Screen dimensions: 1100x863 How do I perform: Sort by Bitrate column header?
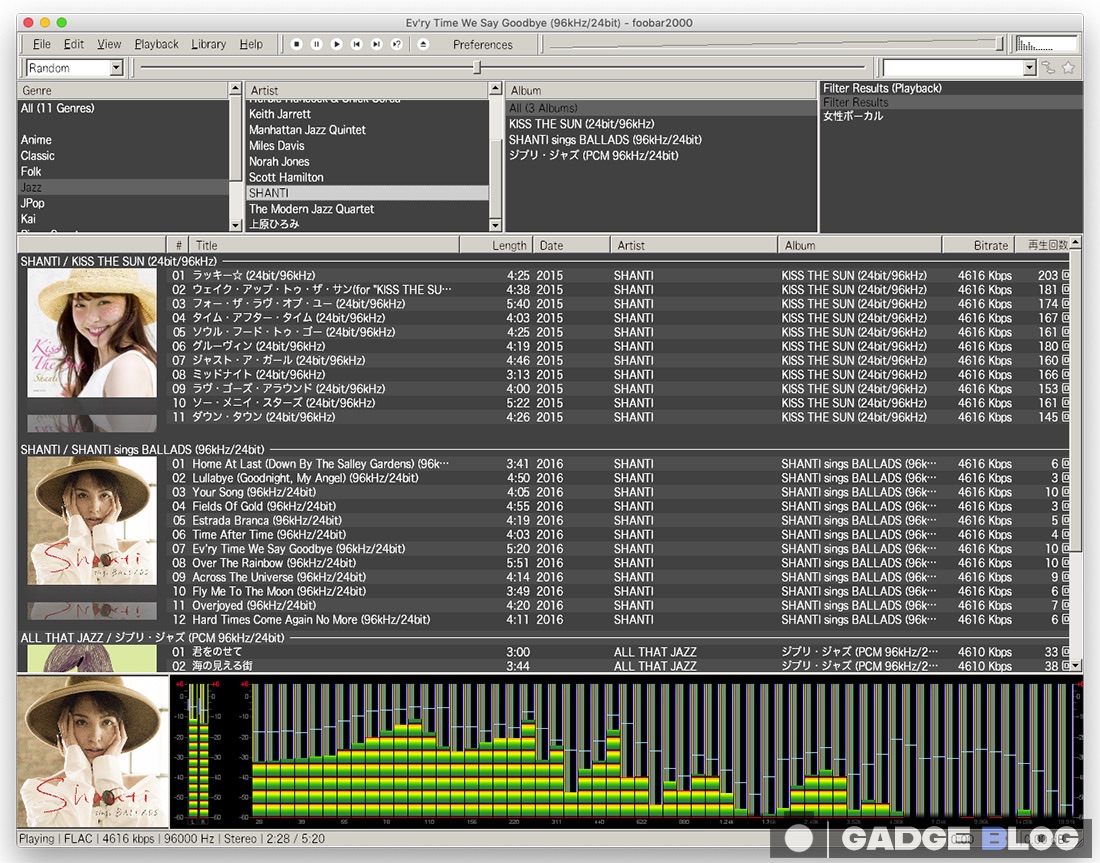point(978,246)
